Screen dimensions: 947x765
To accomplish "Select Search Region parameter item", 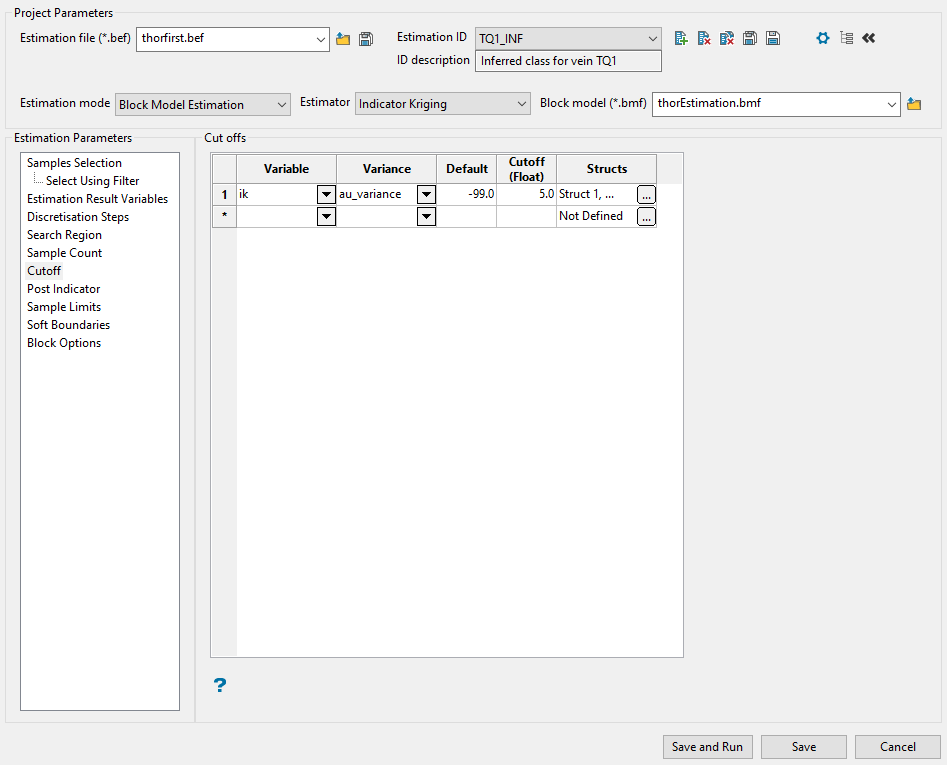I will pyautogui.click(x=64, y=235).
